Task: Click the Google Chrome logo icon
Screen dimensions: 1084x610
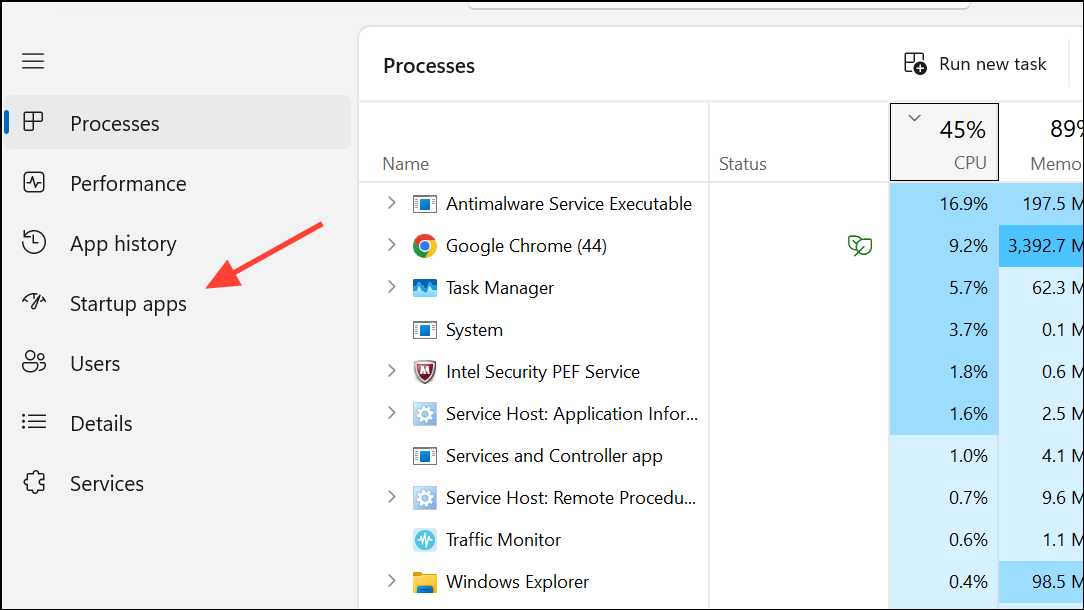Action: (x=424, y=246)
